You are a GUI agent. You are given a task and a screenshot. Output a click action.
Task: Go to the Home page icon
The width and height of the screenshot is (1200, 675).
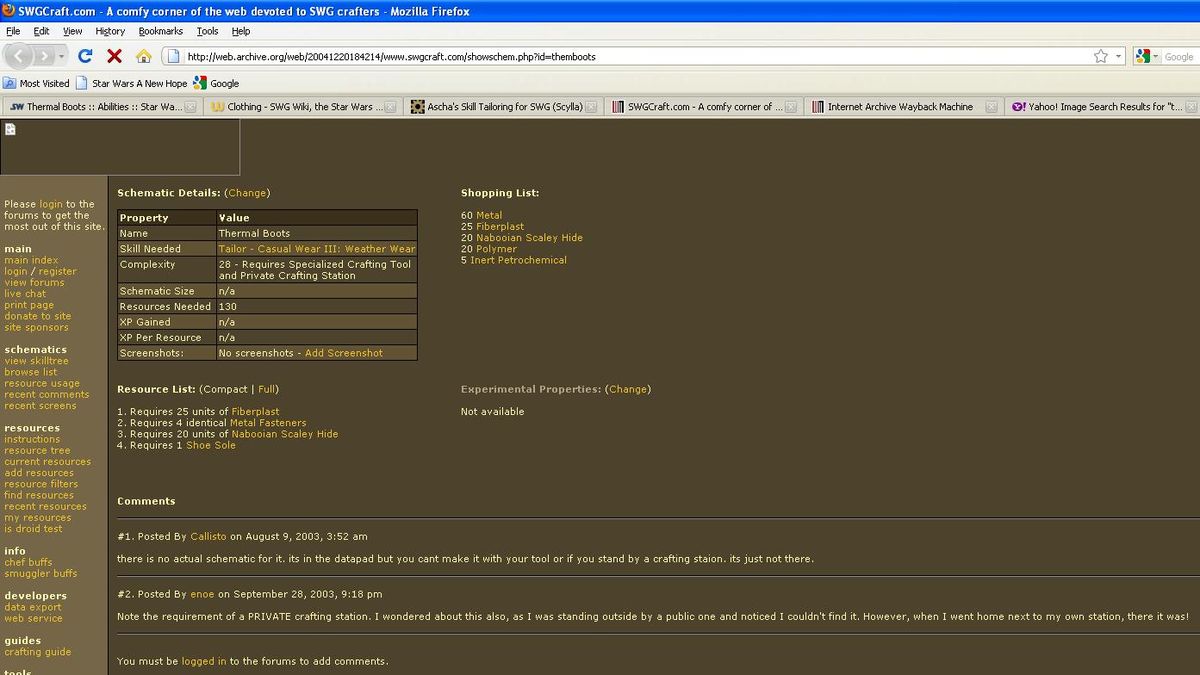144,56
